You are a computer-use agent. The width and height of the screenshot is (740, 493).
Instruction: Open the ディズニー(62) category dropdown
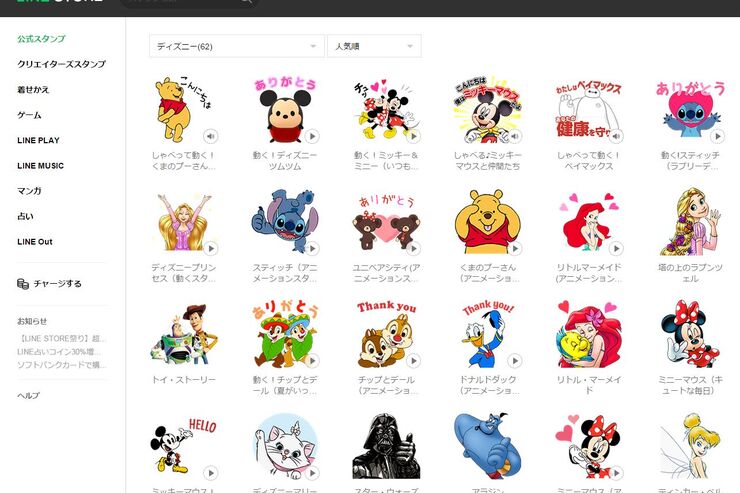click(x=237, y=46)
